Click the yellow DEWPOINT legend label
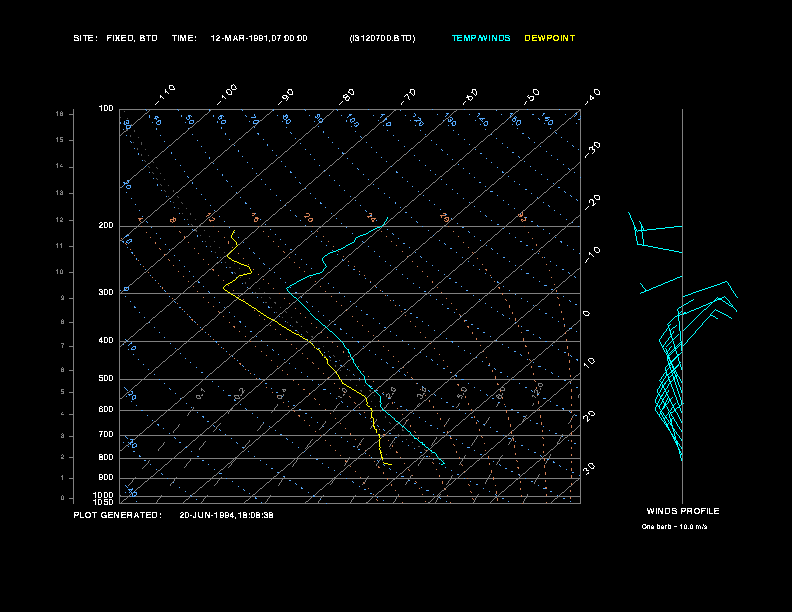 (x=550, y=38)
